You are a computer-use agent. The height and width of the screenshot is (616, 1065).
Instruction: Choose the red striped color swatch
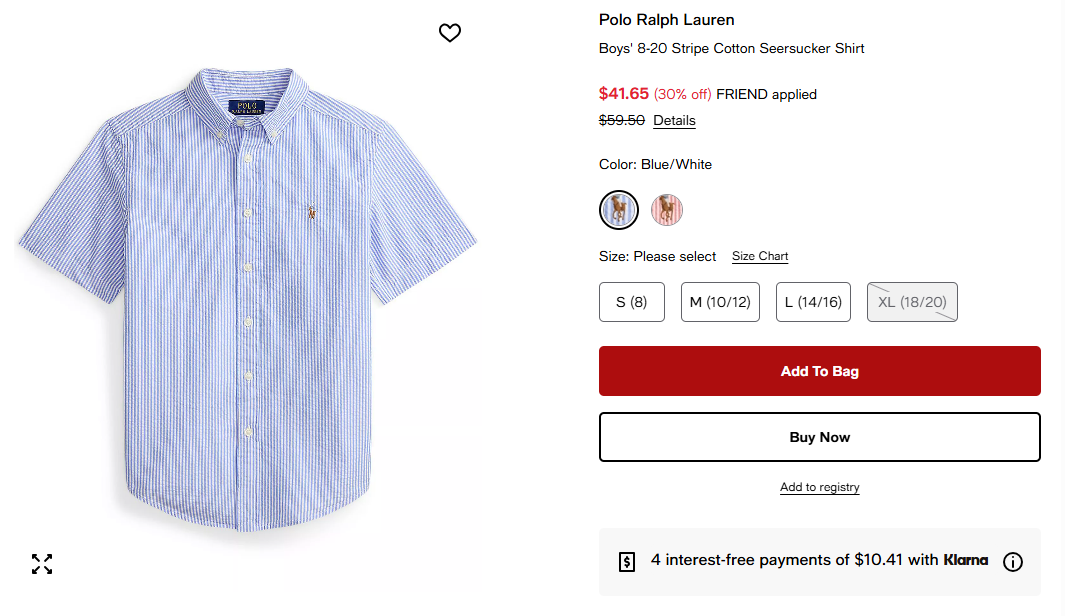tap(667, 210)
